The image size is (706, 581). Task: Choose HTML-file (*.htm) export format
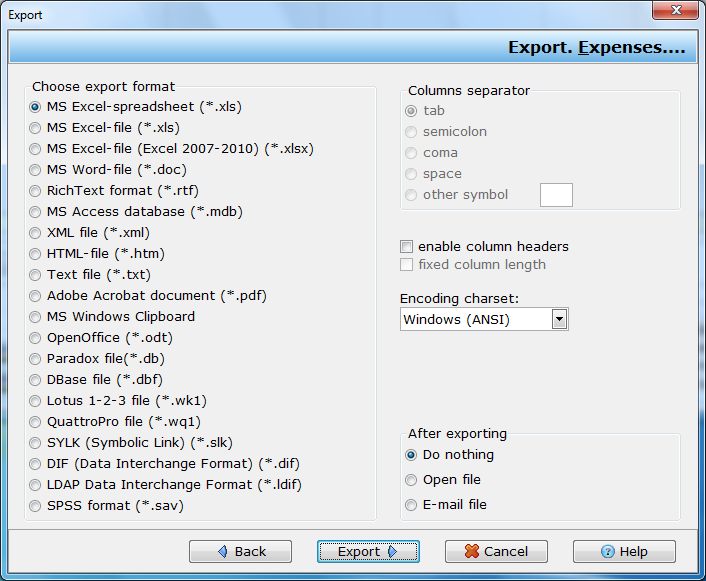[x=36, y=254]
